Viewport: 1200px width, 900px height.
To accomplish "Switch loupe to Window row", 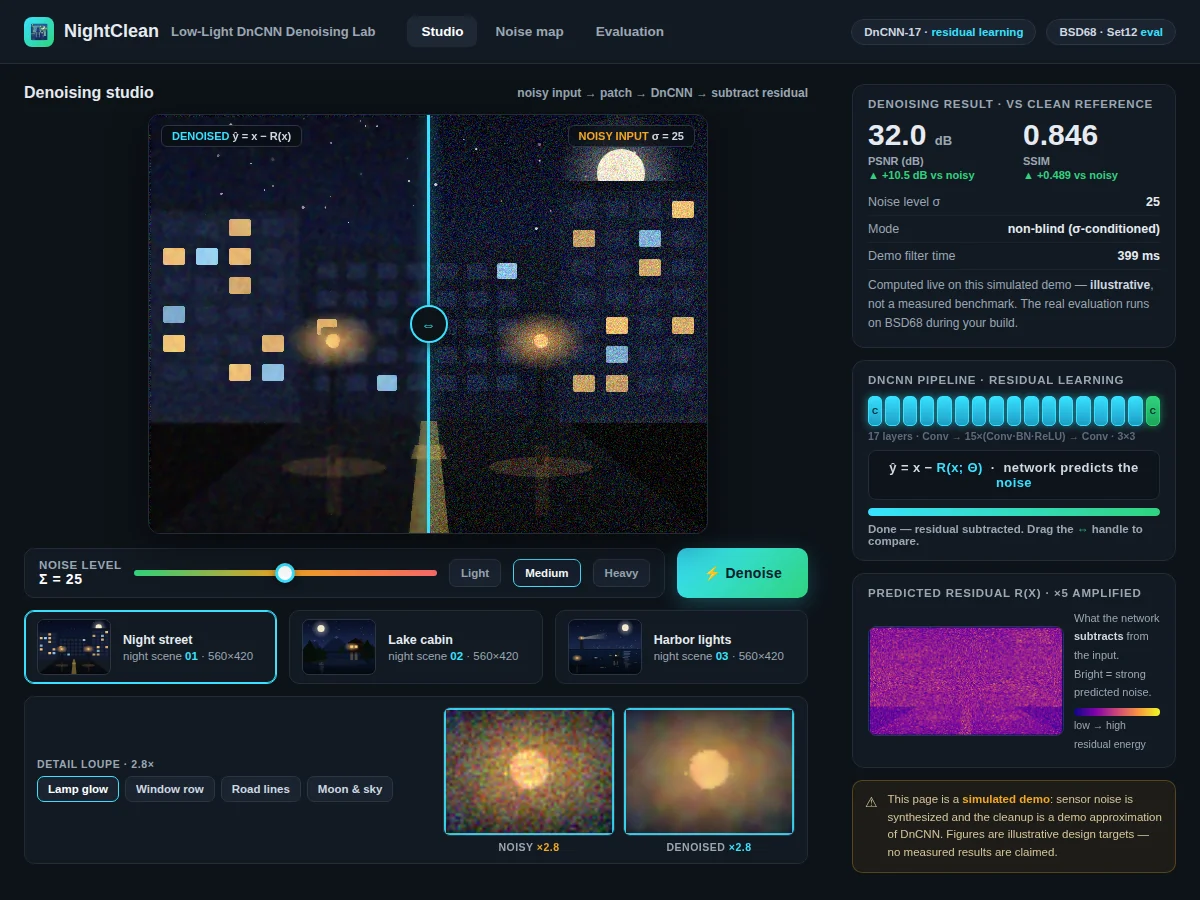I will (170, 789).
